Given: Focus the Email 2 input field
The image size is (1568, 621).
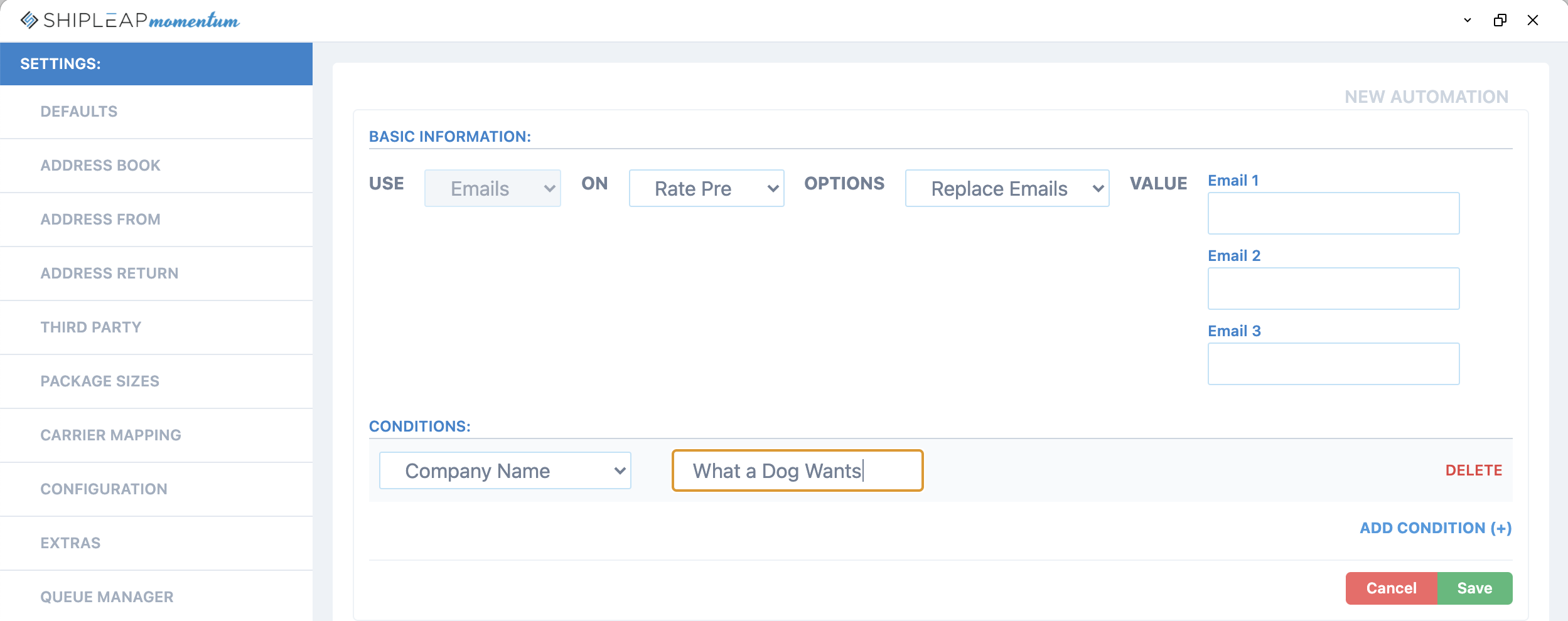Looking at the screenshot, I should (1334, 289).
